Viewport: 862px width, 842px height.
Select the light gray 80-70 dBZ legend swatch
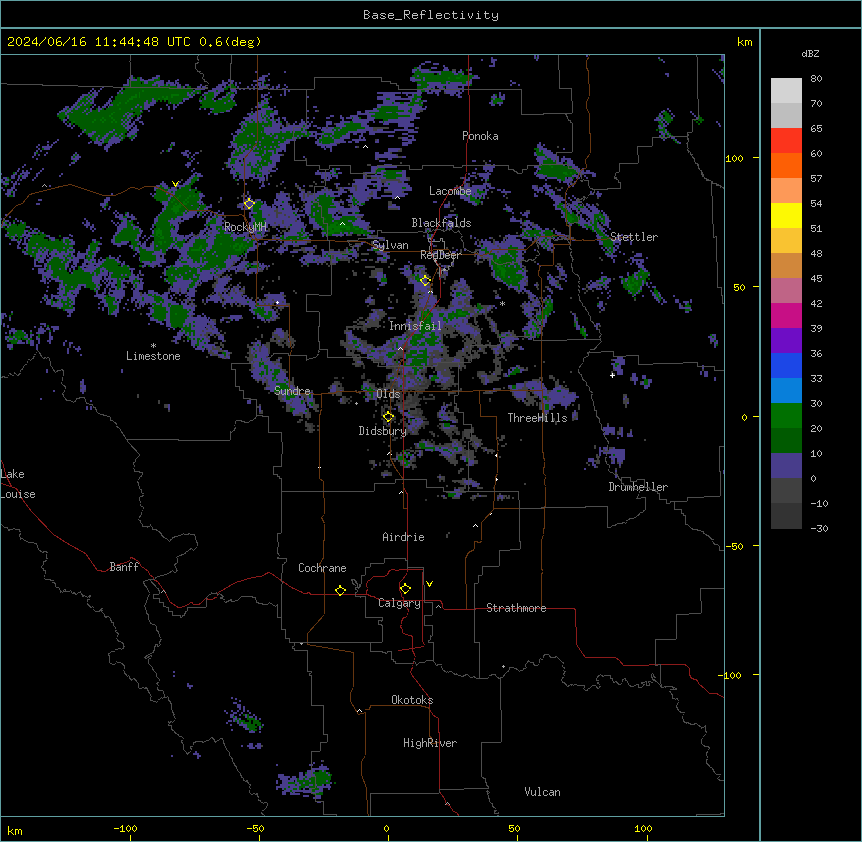[x=786, y=91]
